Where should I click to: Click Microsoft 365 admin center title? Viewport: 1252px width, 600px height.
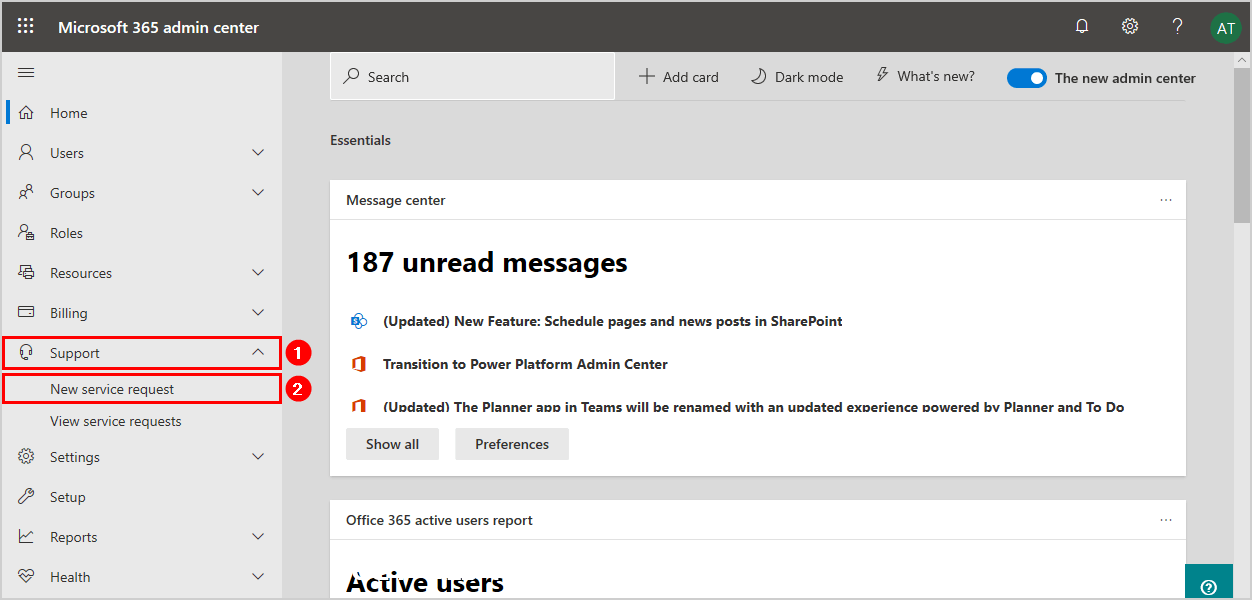click(x=158, y=27)
